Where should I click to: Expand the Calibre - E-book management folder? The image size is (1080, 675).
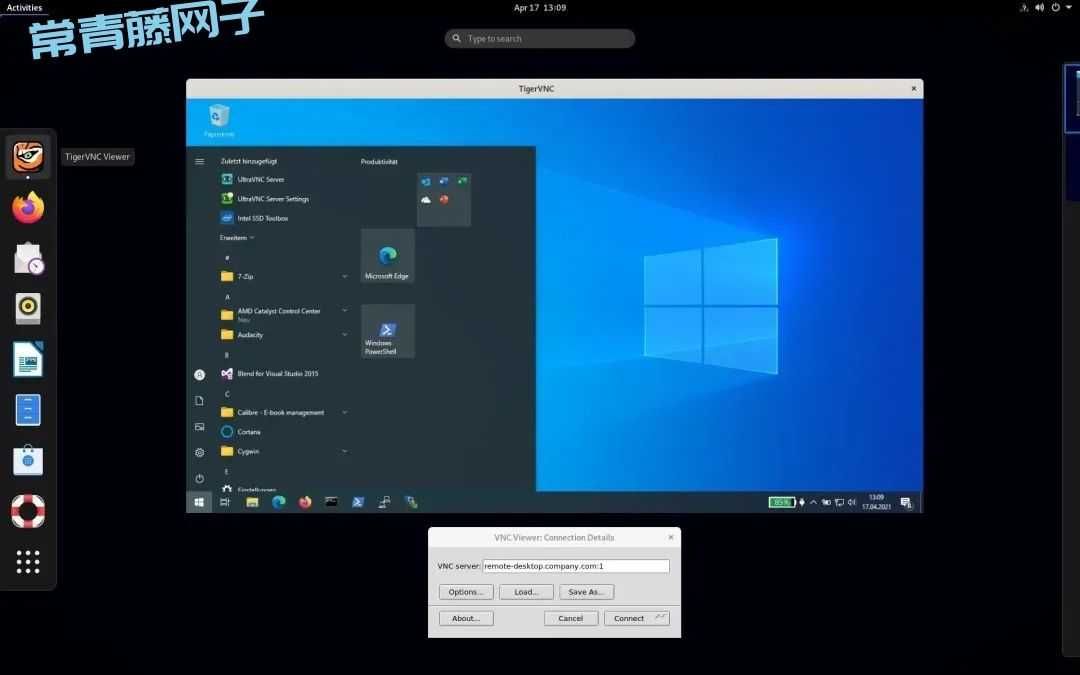tap(344, 413)
